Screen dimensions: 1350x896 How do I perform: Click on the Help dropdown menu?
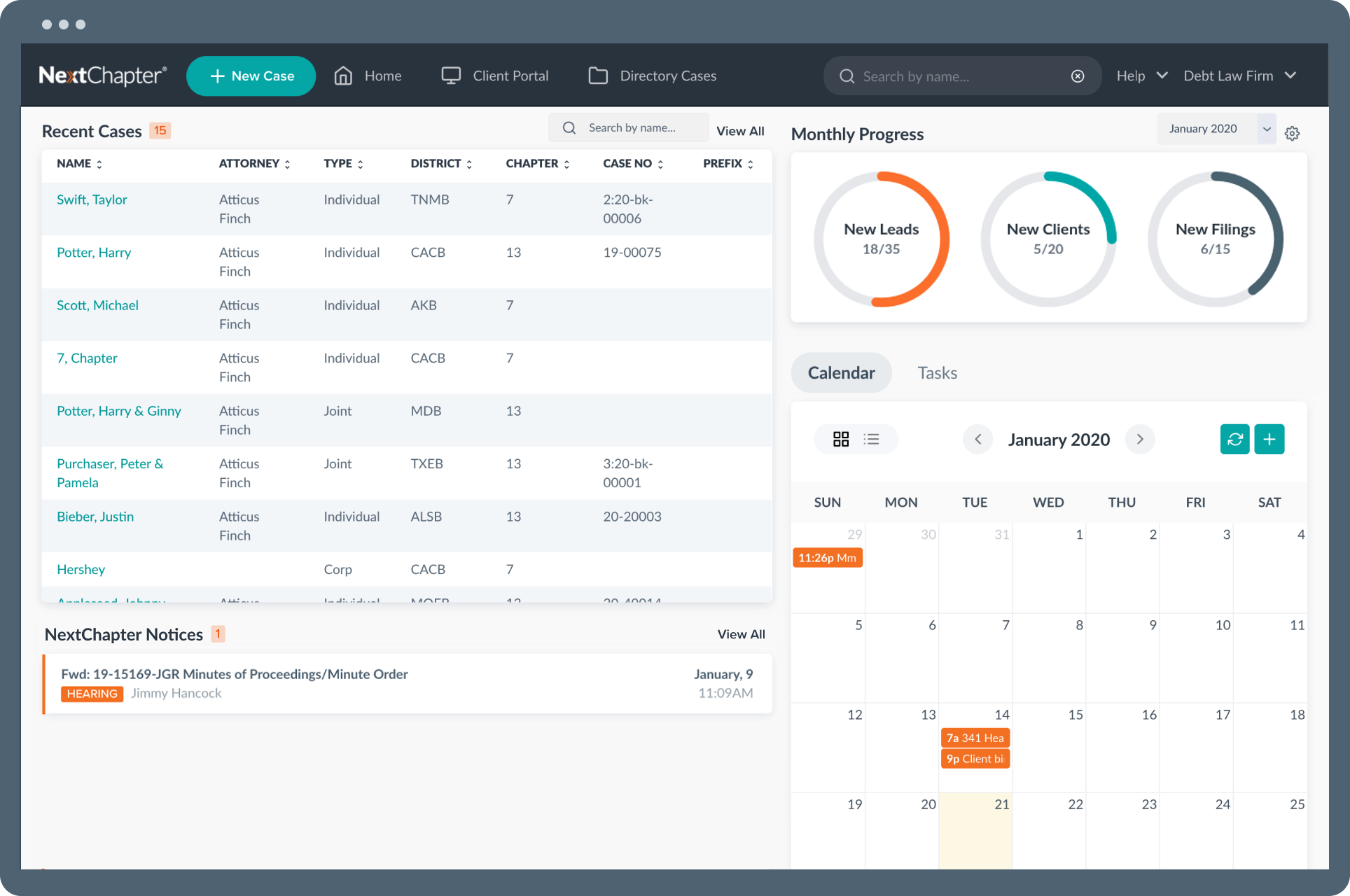[1141, 75]
